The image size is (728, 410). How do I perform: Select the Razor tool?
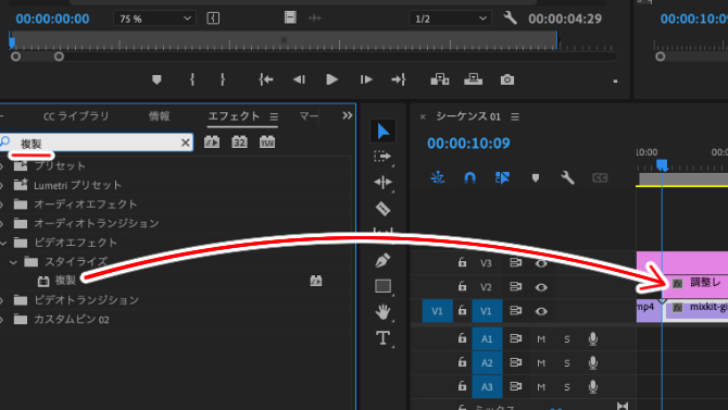click(x=383, y=208)
